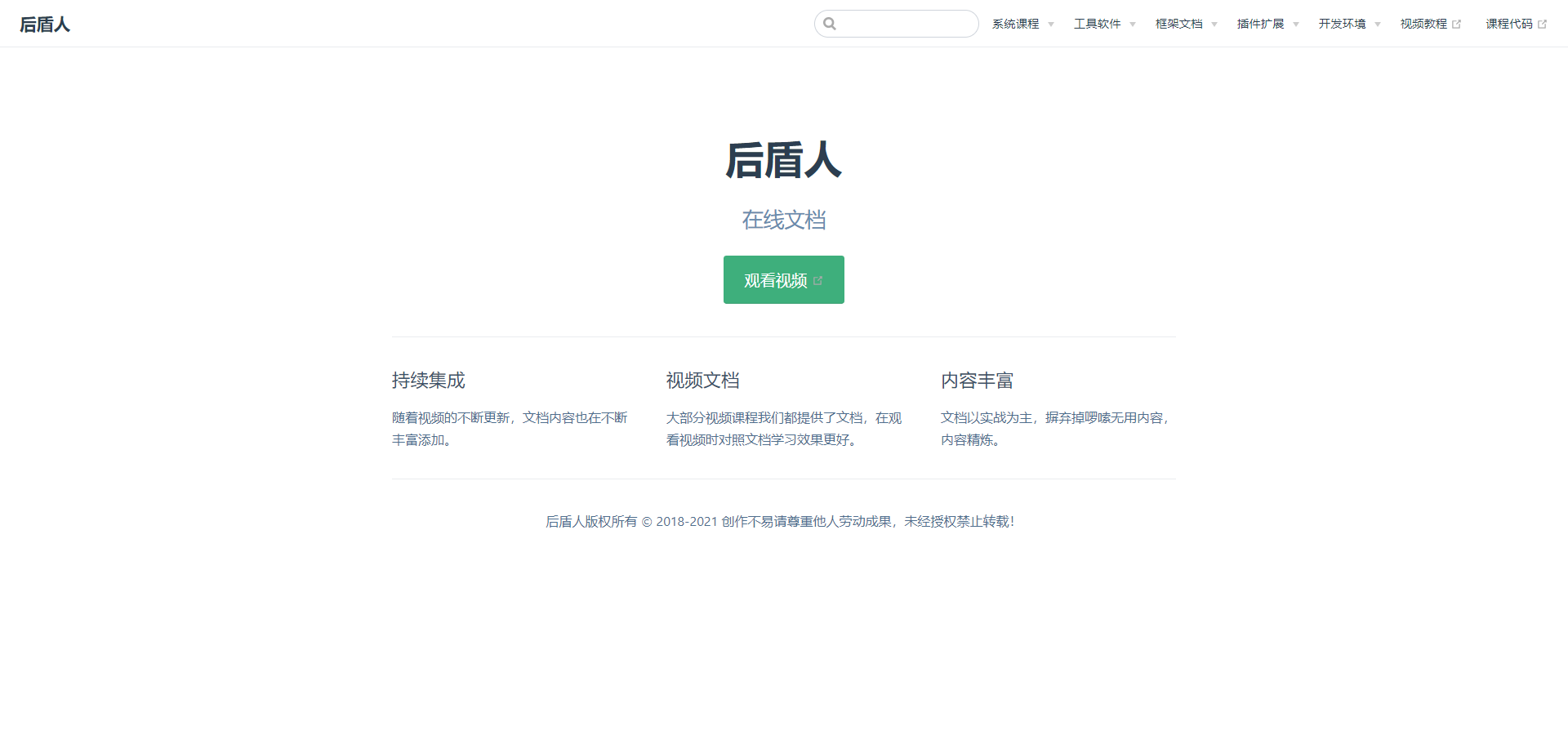Focus the search input field
Viewport: 1568px width, 735px height.
[897, 24]
